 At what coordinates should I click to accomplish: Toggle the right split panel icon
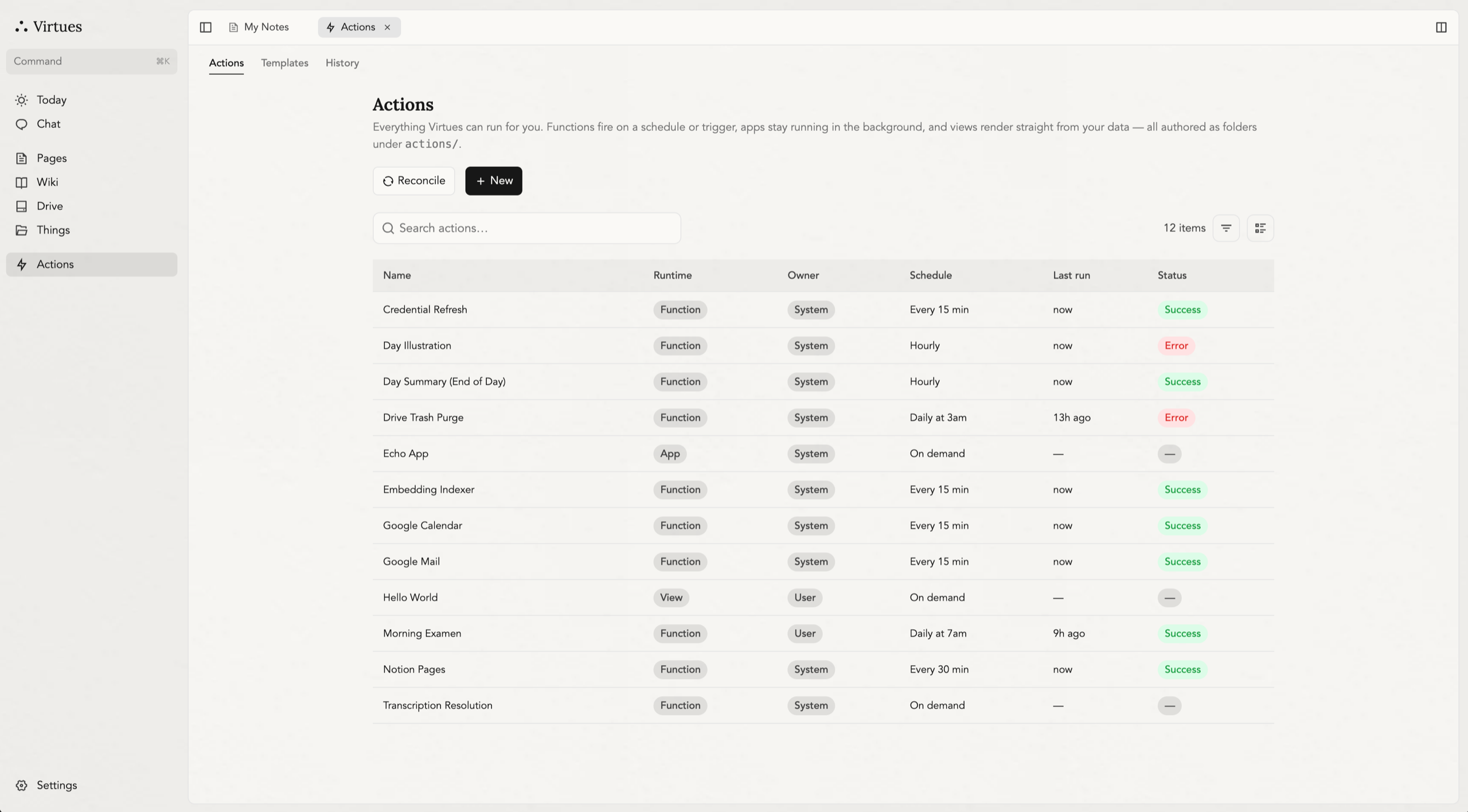click(x=1441, y=27)
